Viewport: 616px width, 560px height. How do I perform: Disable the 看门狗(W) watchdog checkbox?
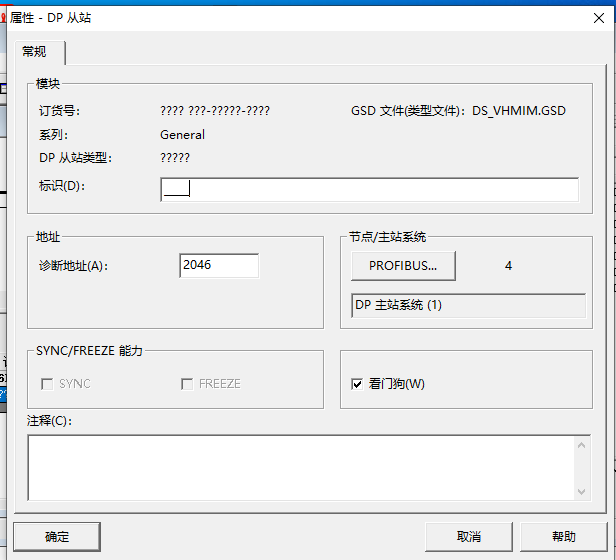pos(357,384)
